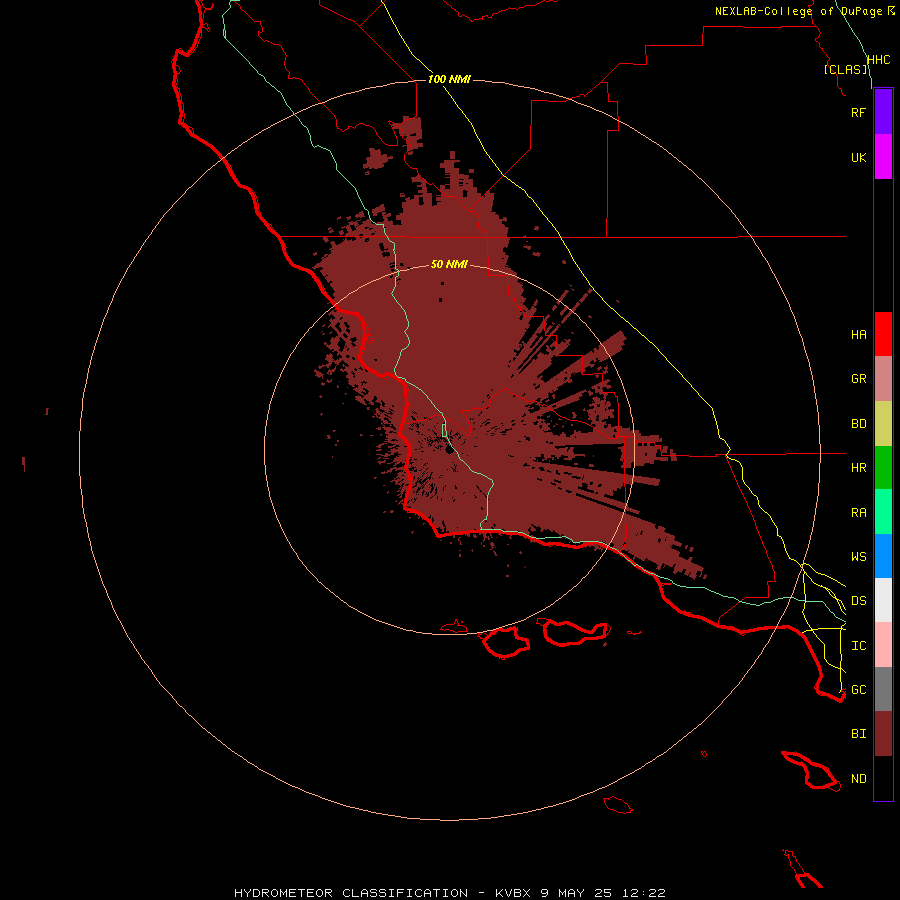Click the HA legend label
The height and width of the screenshot is (900, 900).
[x=858, y=335]
